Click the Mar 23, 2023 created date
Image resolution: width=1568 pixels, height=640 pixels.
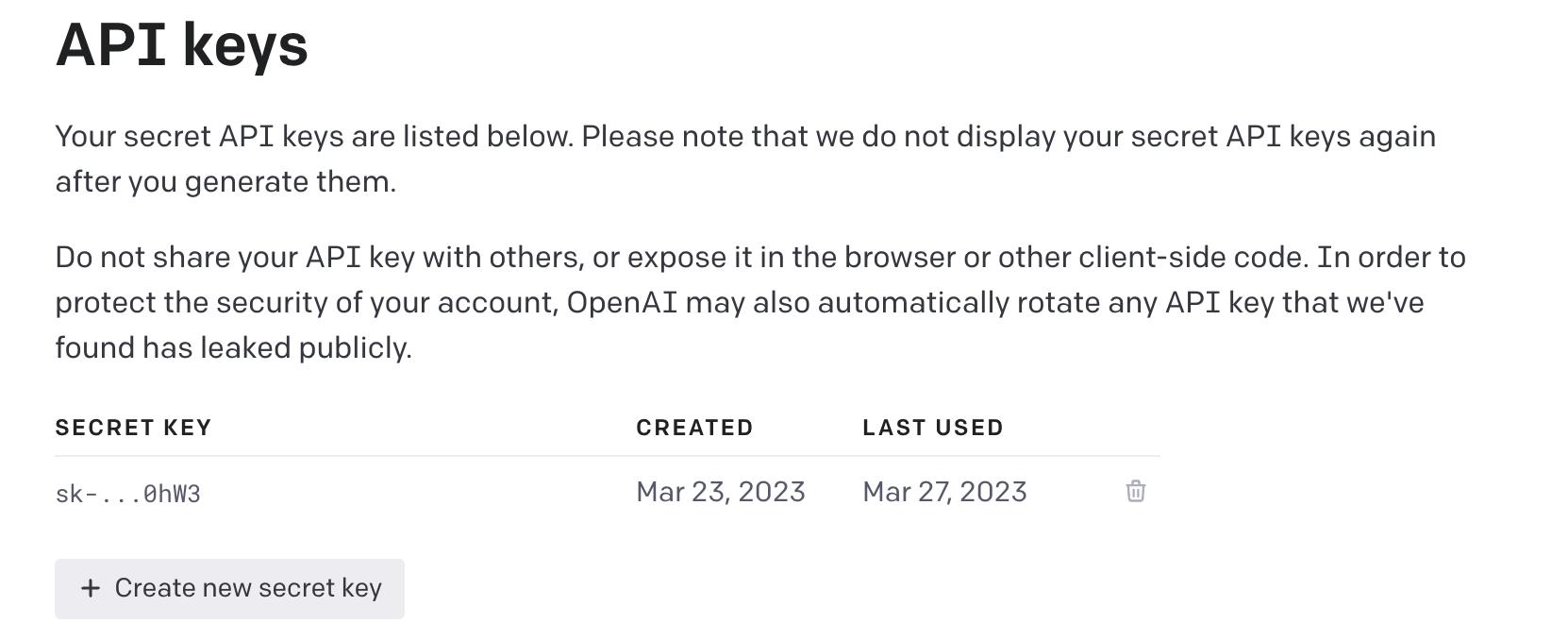[x=720, y=492]
